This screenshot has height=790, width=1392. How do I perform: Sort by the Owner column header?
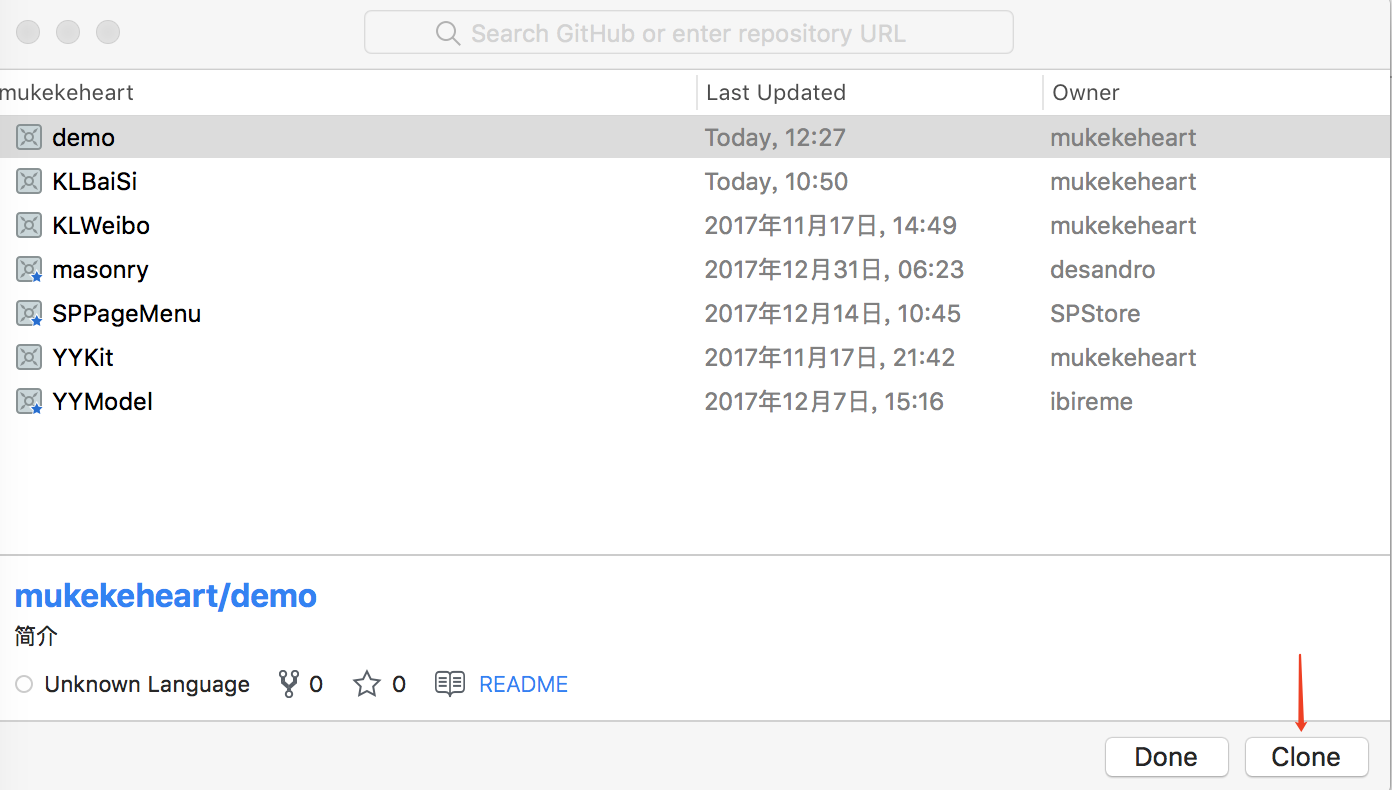tap(1086, 93)
